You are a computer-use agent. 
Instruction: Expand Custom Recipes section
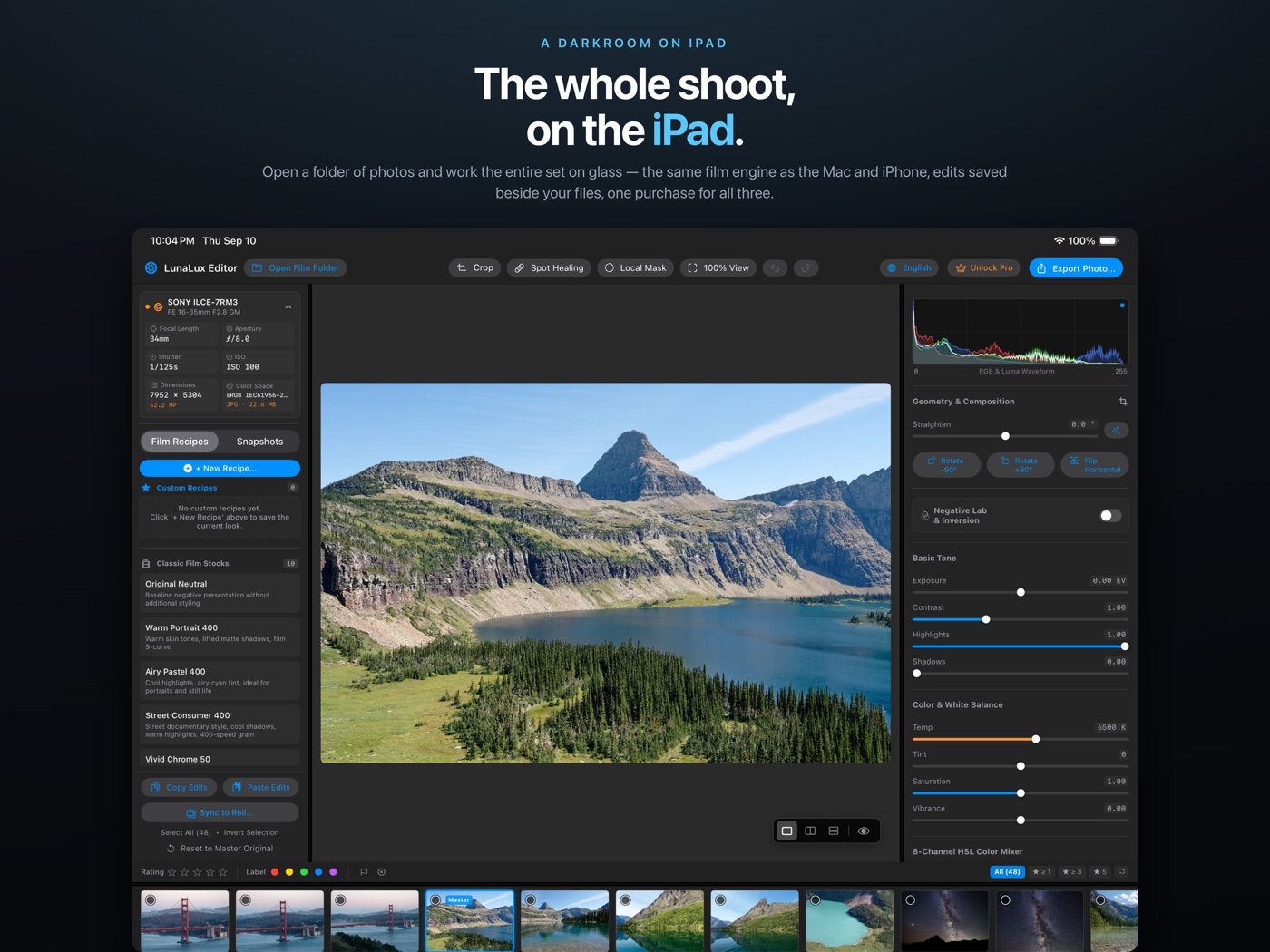pos(220,488)
